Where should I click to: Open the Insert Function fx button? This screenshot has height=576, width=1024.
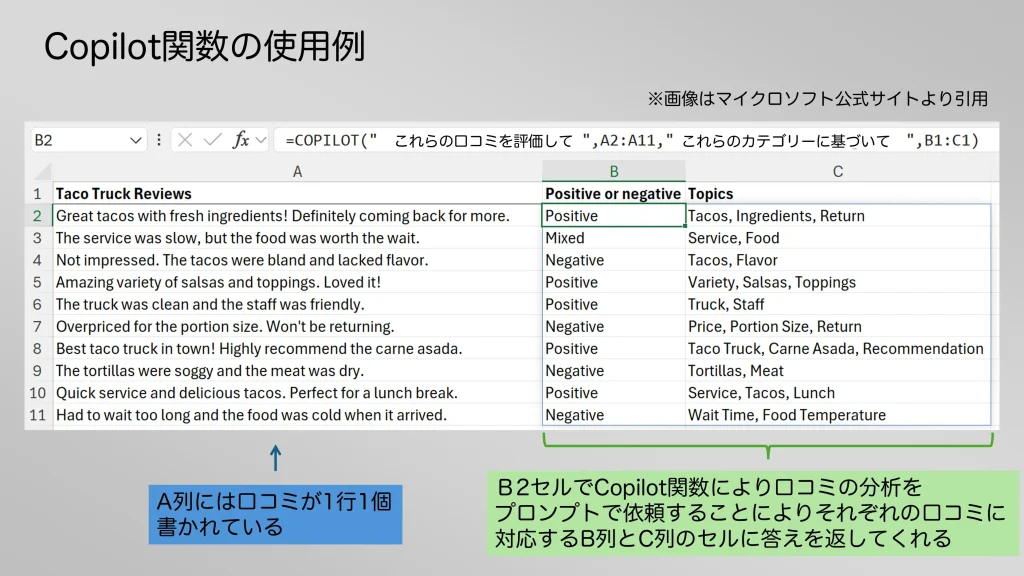pyautogui.click(x=241, y=140)
